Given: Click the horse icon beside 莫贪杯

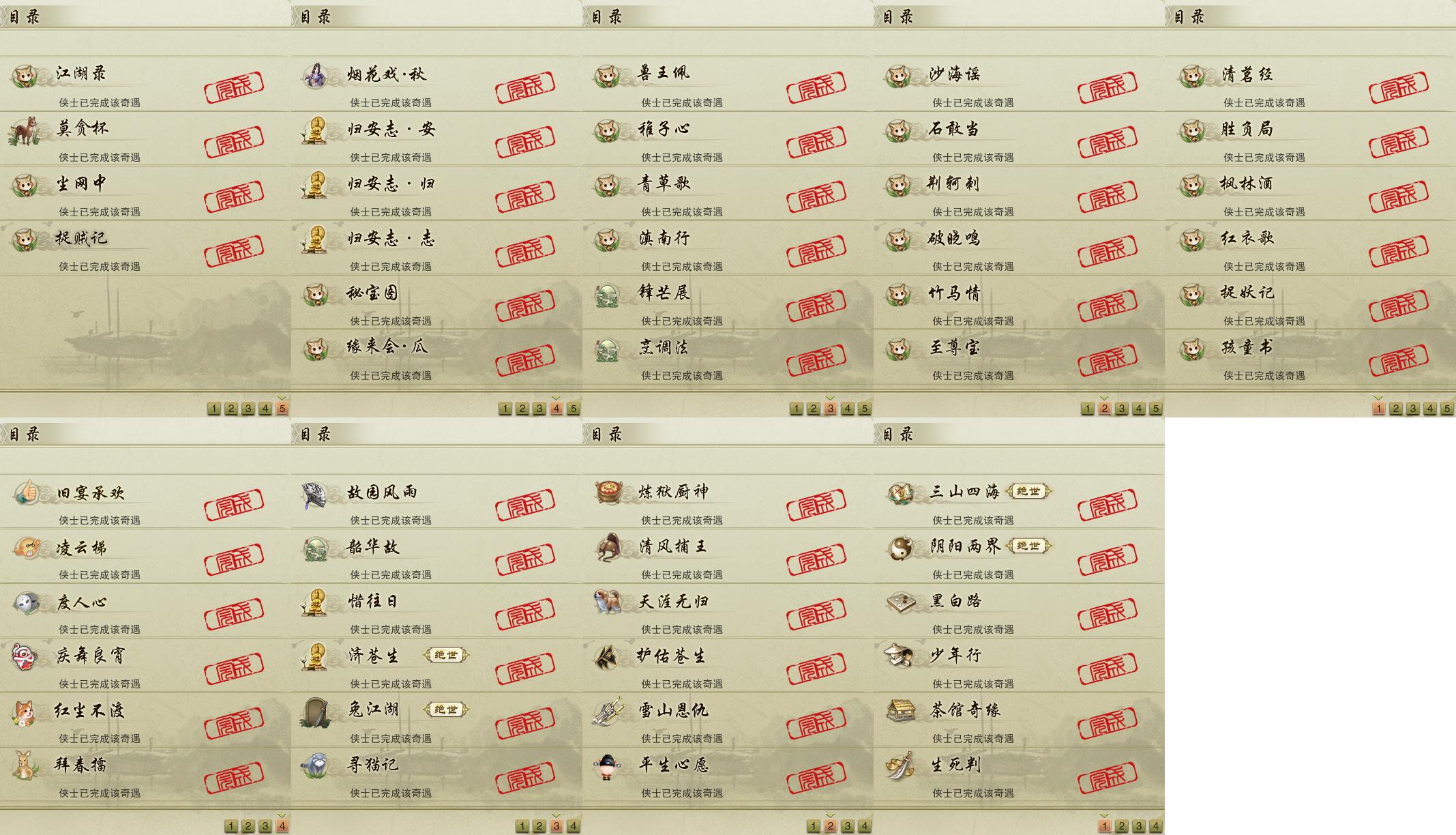Looking at the screenshot, I should pos(24,130).
